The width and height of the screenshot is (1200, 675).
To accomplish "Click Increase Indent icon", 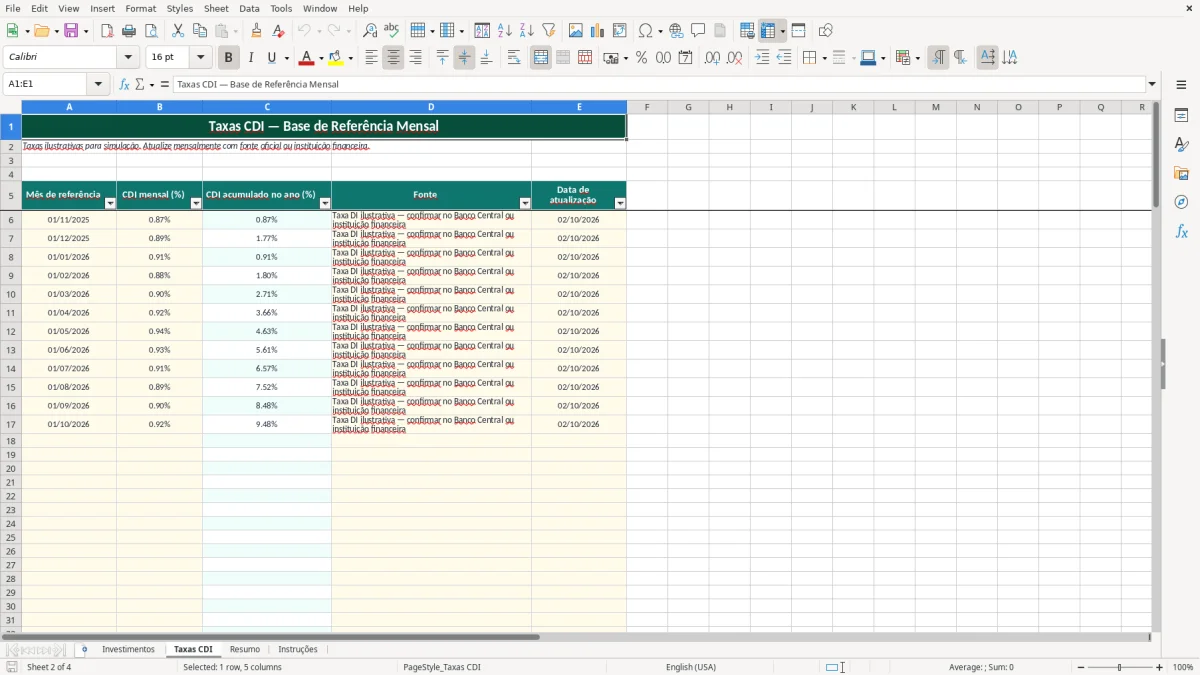I will tap(762, 58).
